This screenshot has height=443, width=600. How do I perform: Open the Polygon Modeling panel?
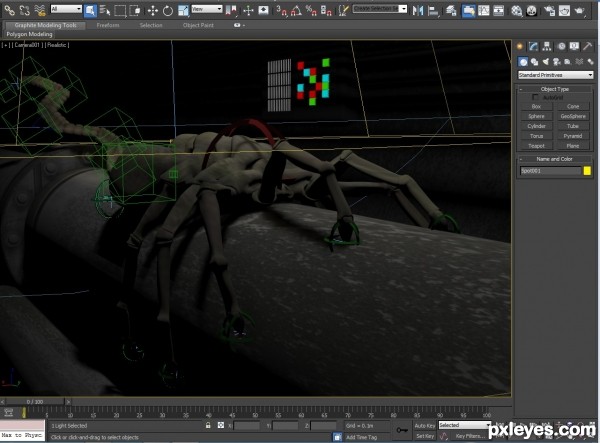click(29, 34)
